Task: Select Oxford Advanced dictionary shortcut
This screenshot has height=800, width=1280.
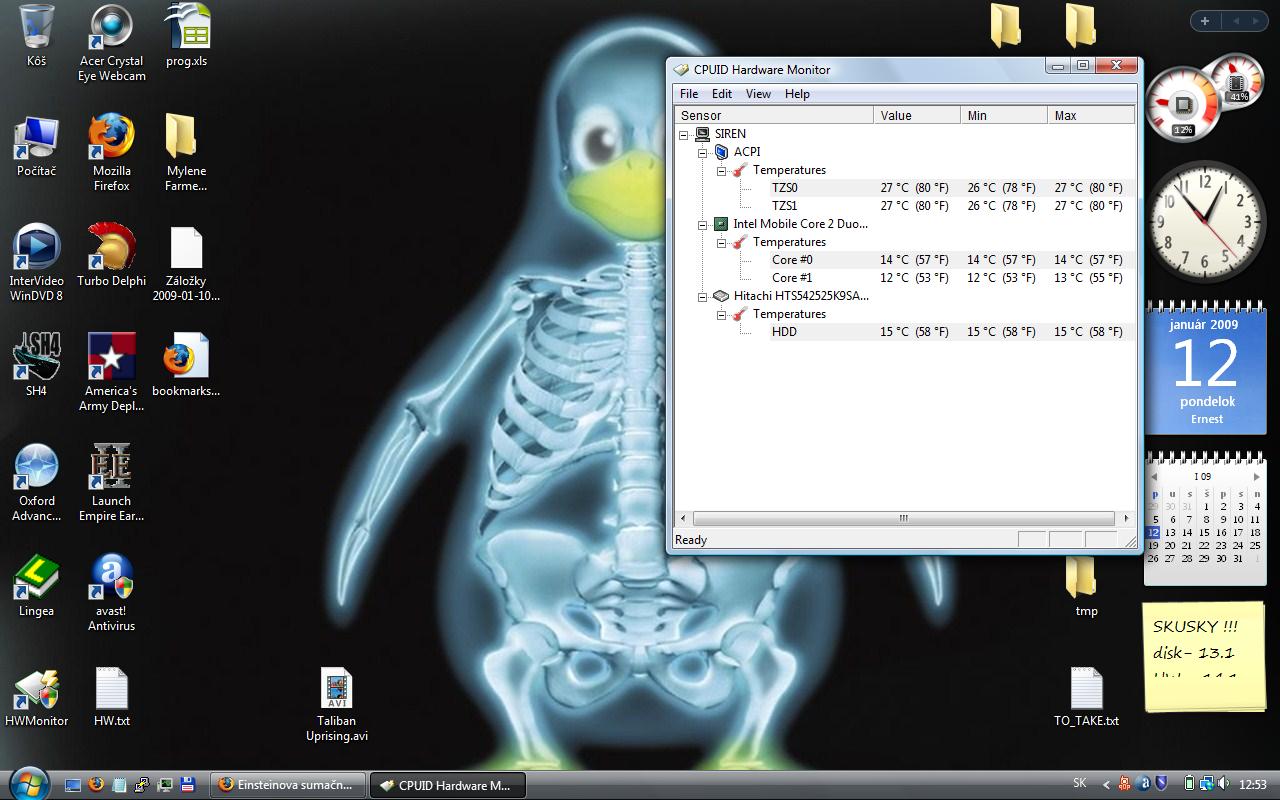Action: (36, 483)
